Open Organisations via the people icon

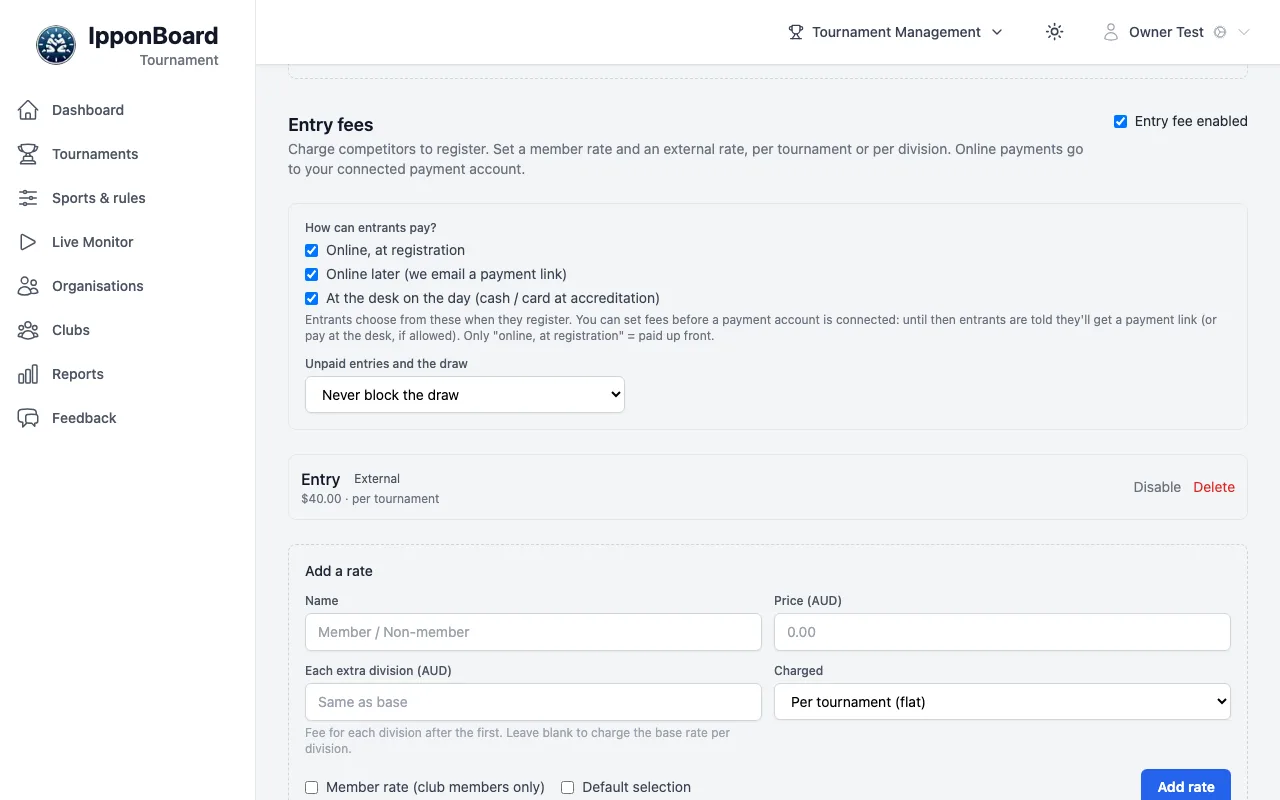pos(28,286)
